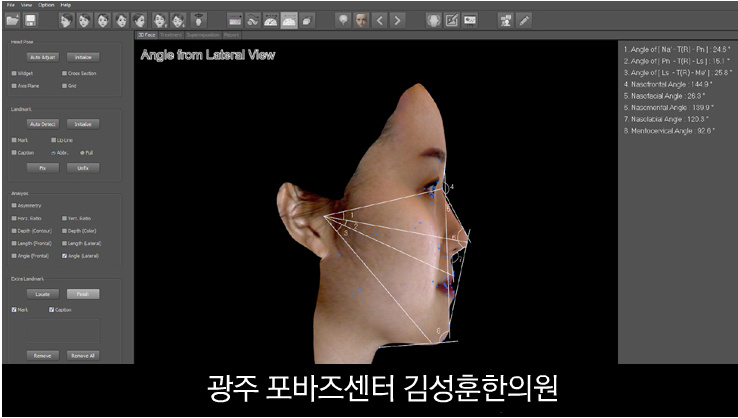Click the pencil edit icon in toolbar
This screenshot has height=418, width=738.
(524, 20)
